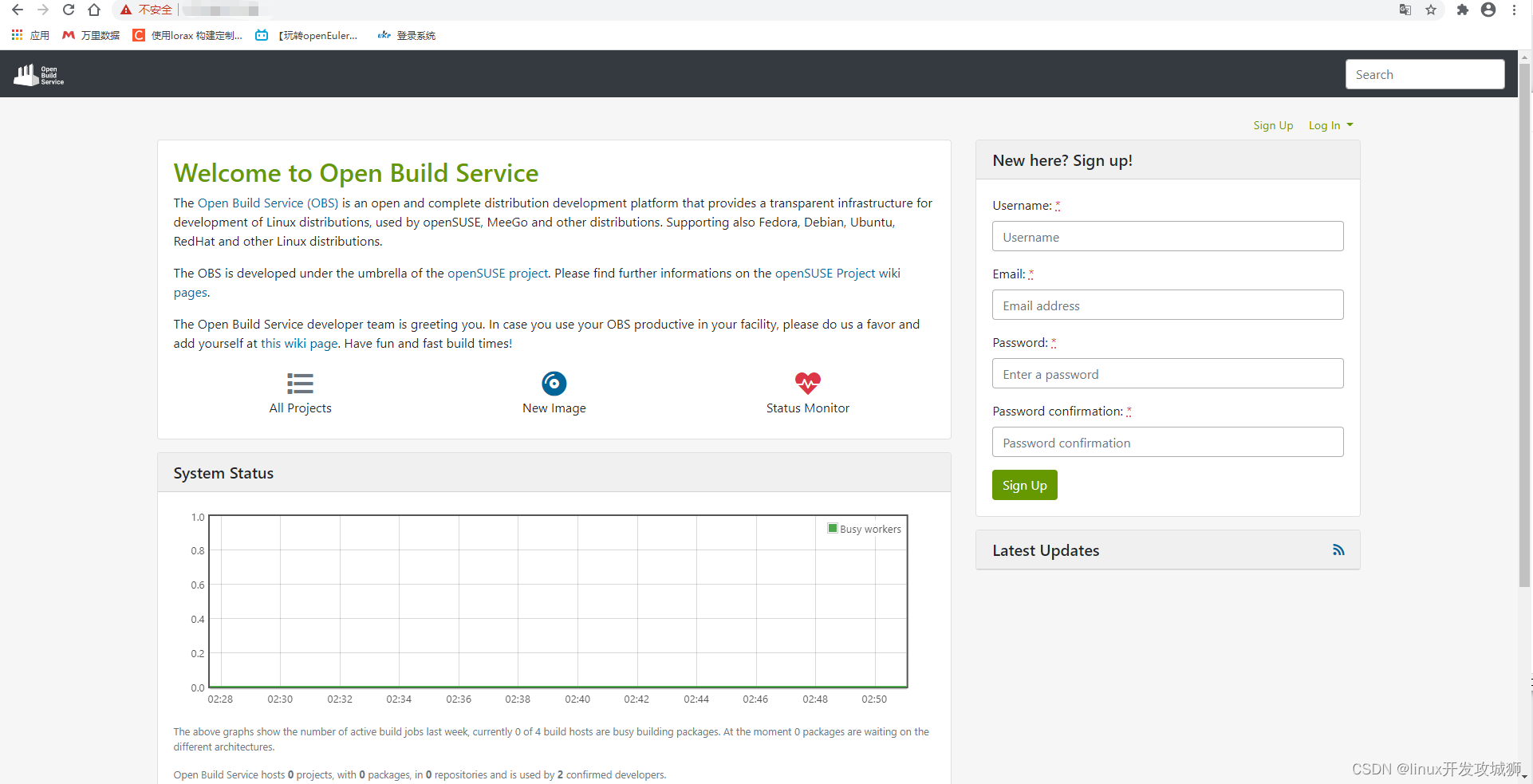Click the browser home icon
Image resolution: width=1533 pixels, height=784 pixels.
94,10
